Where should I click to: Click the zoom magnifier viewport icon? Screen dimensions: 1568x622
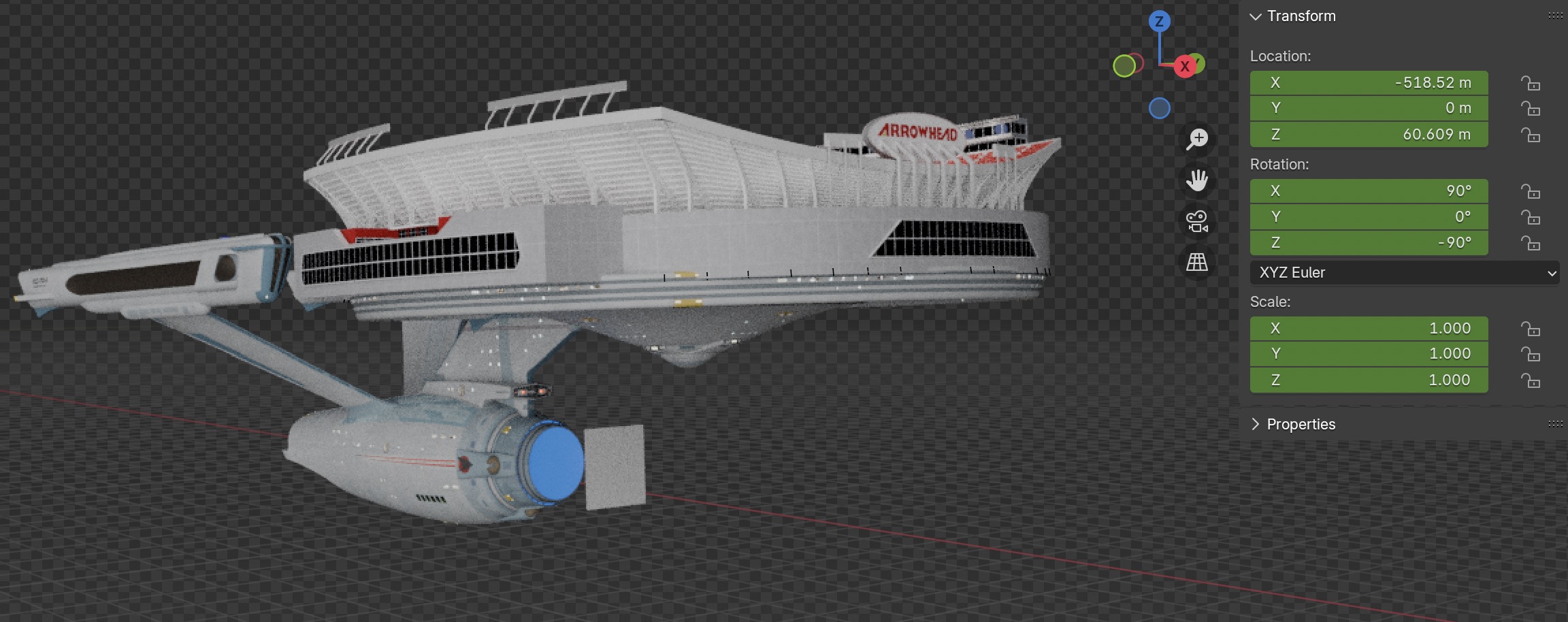click(1196, 140)
